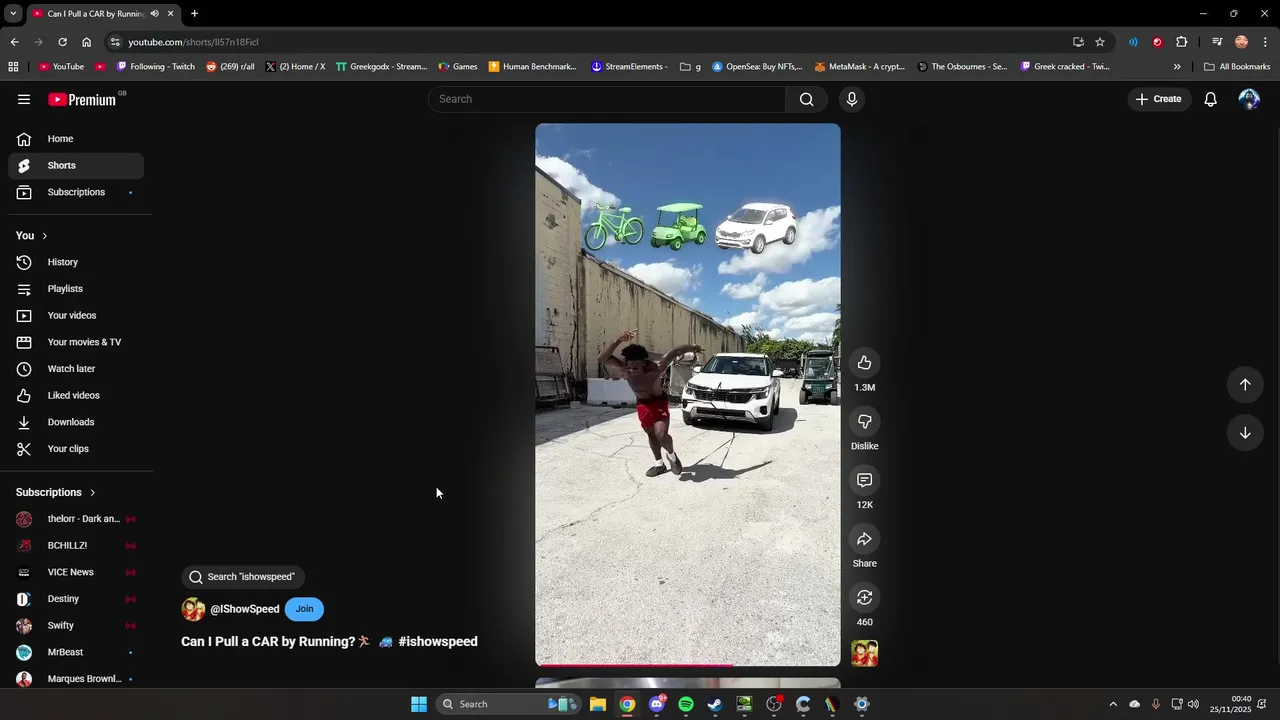This screenshot has height=720, width=1280.
Task: Open Playlists in the sidebar
Action: pyautogui.click(x=76, y=289)
